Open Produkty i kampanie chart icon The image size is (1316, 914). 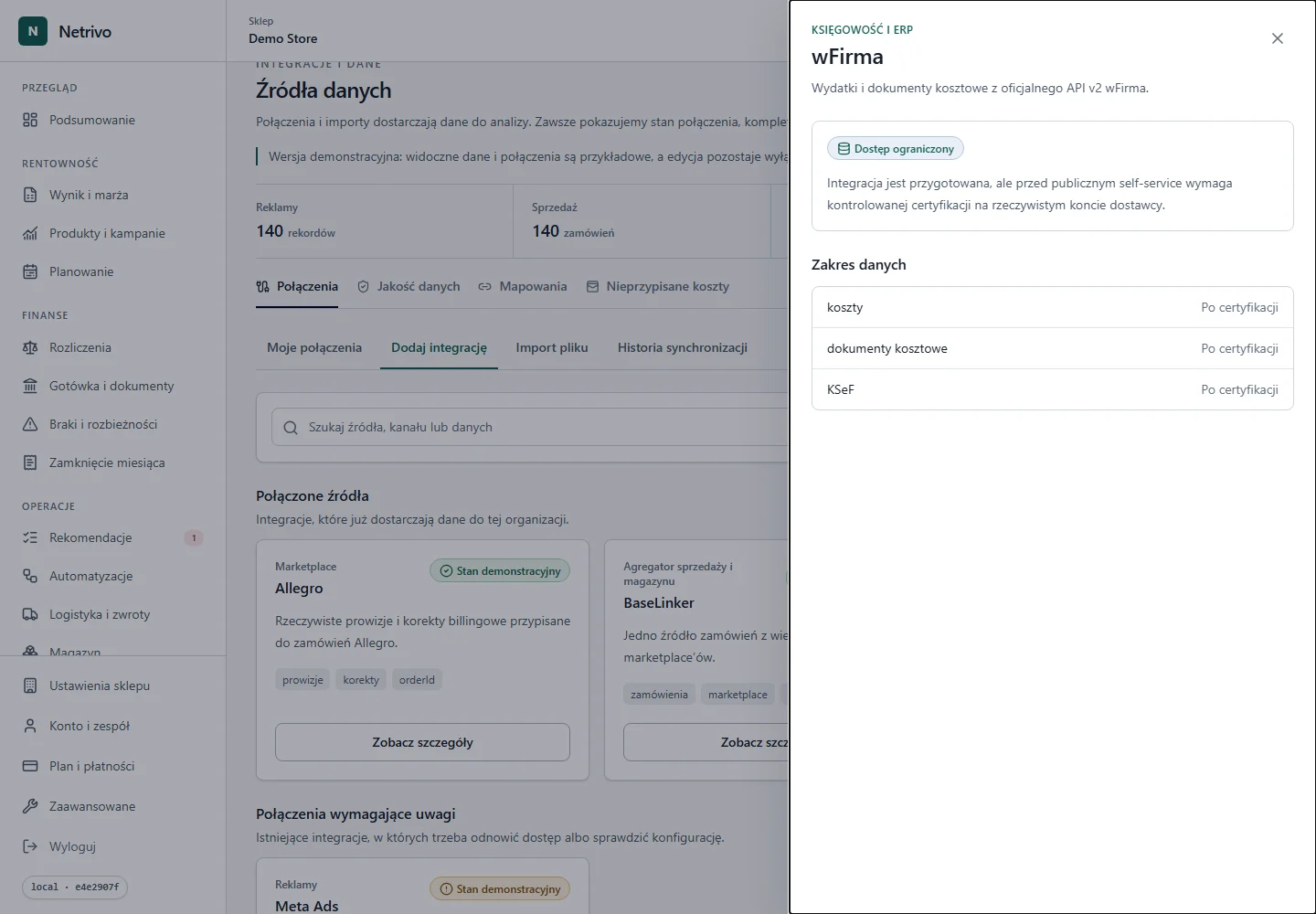(30, 233)
